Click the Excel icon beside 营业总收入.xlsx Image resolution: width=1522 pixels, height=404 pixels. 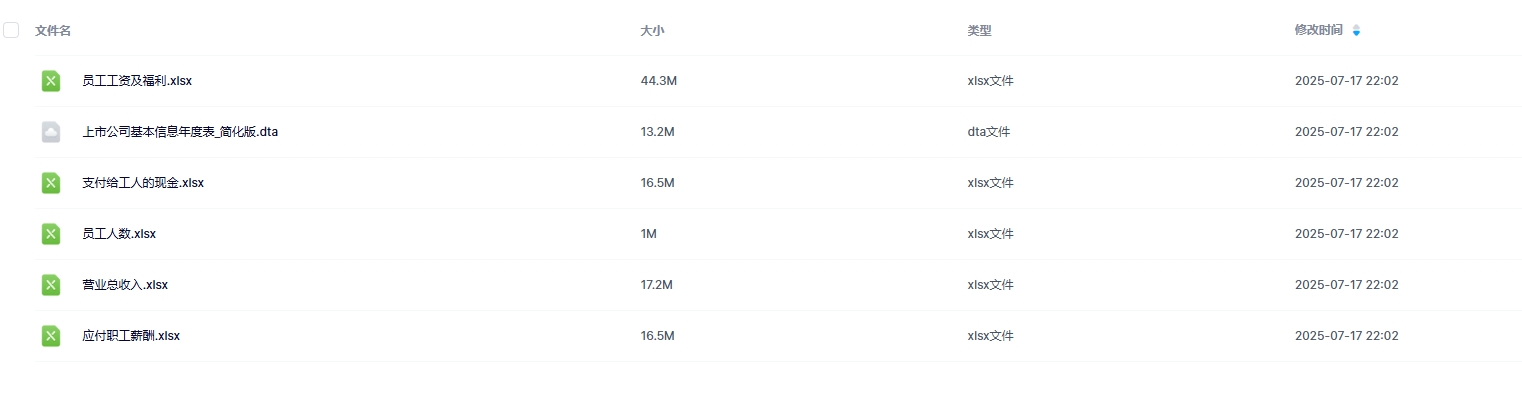(51, 285)
